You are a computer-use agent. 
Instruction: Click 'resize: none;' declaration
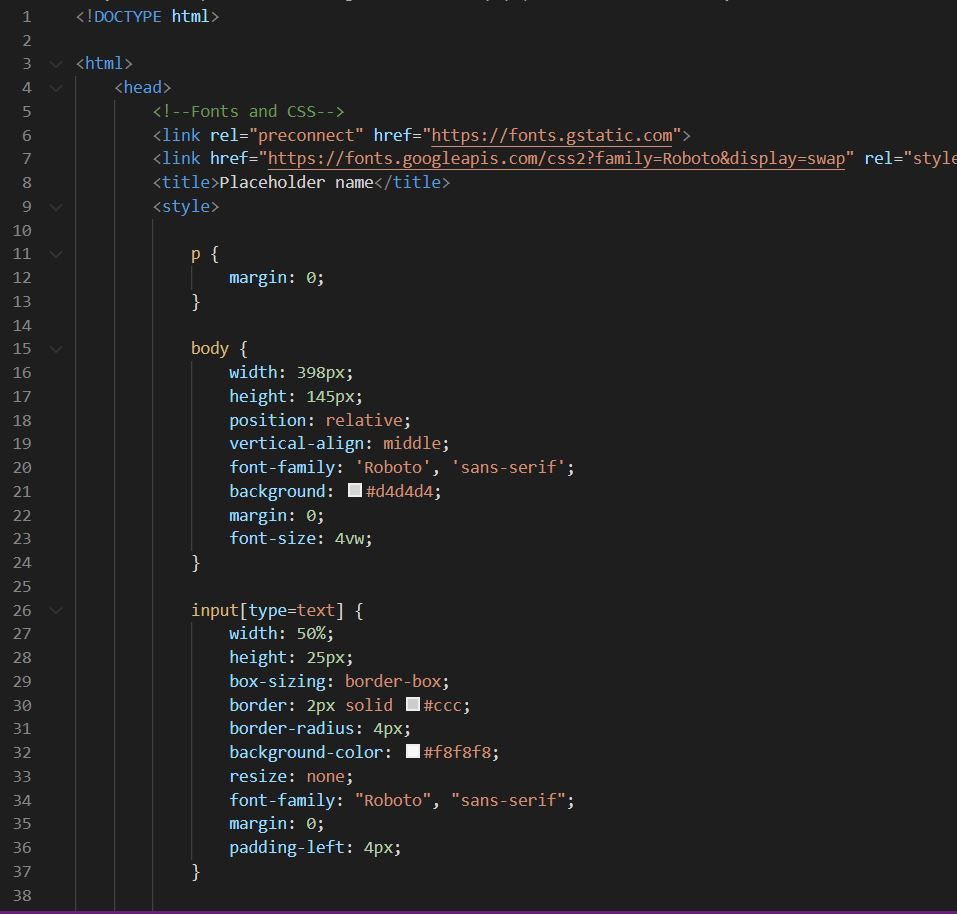coord(291,777)
